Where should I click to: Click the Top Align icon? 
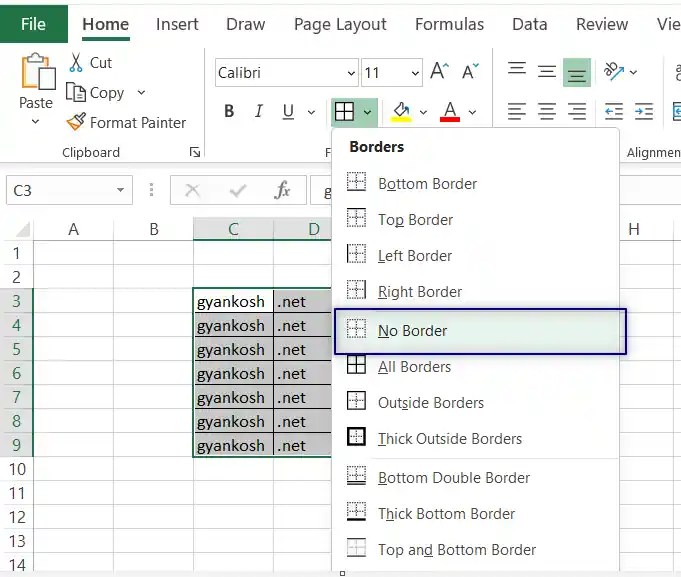[517, 71]
